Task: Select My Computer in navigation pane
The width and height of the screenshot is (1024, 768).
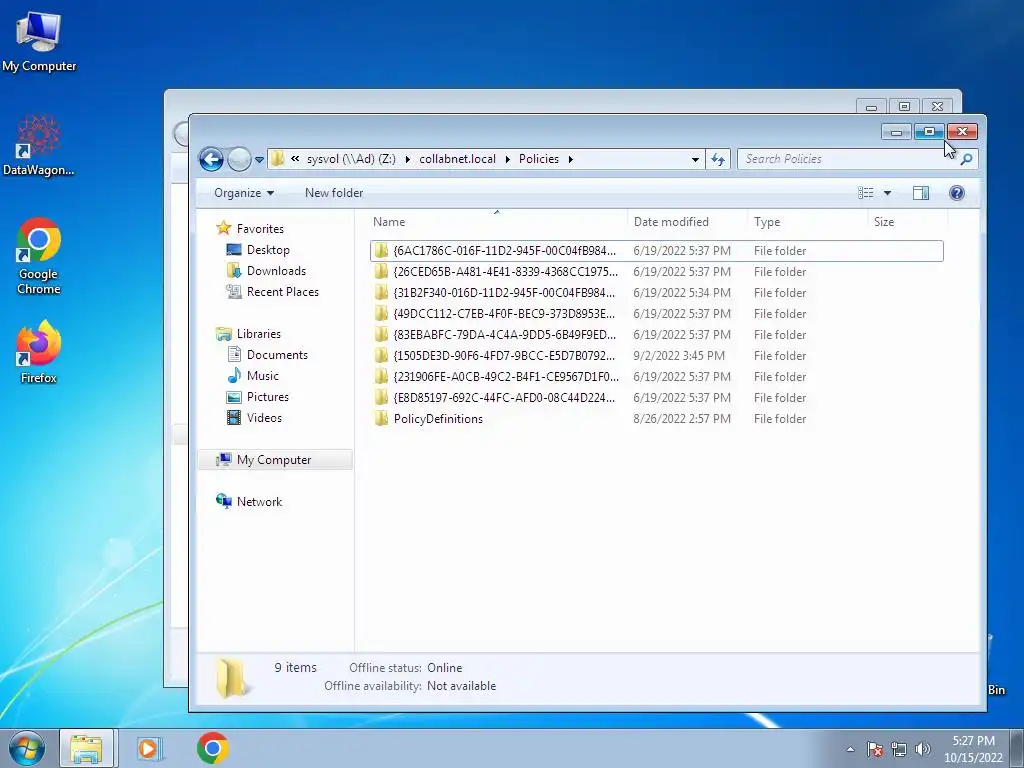Action: 274,460
